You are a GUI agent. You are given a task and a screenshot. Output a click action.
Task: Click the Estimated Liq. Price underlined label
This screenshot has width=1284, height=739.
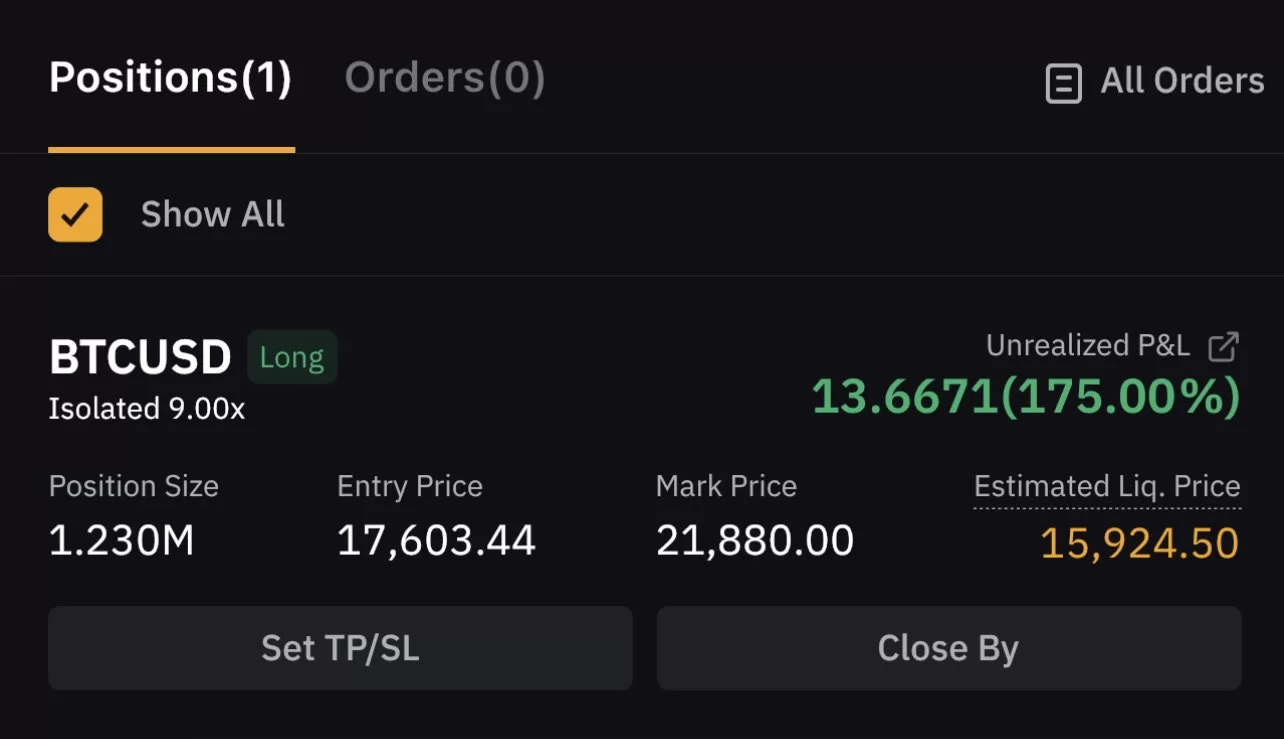[x=1107, y=487]
